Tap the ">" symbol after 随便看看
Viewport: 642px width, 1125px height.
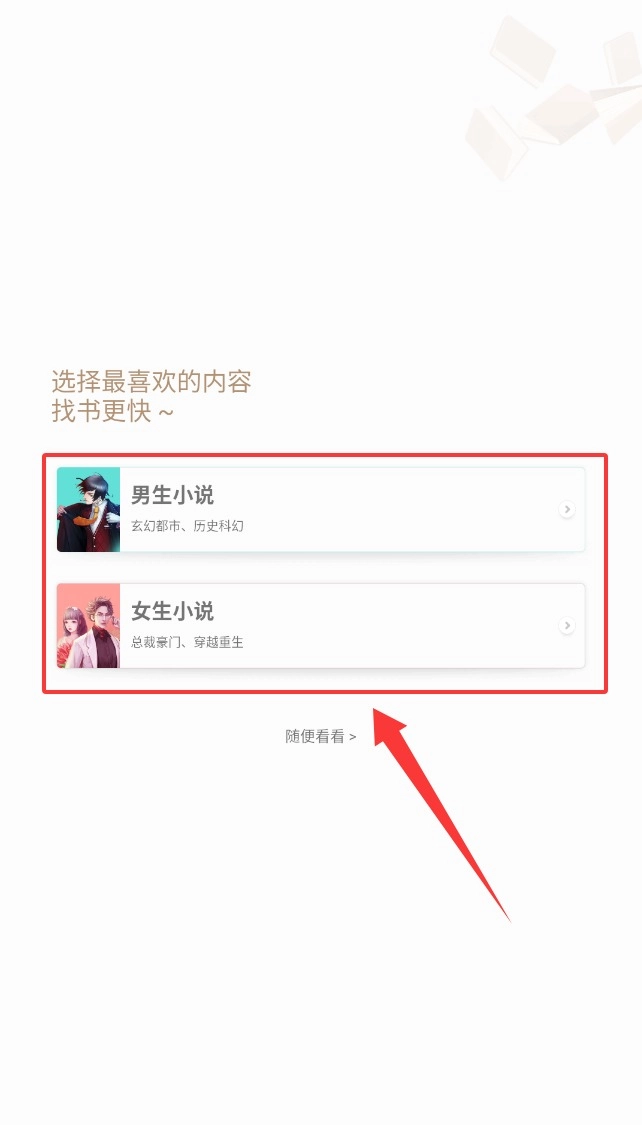352,737
